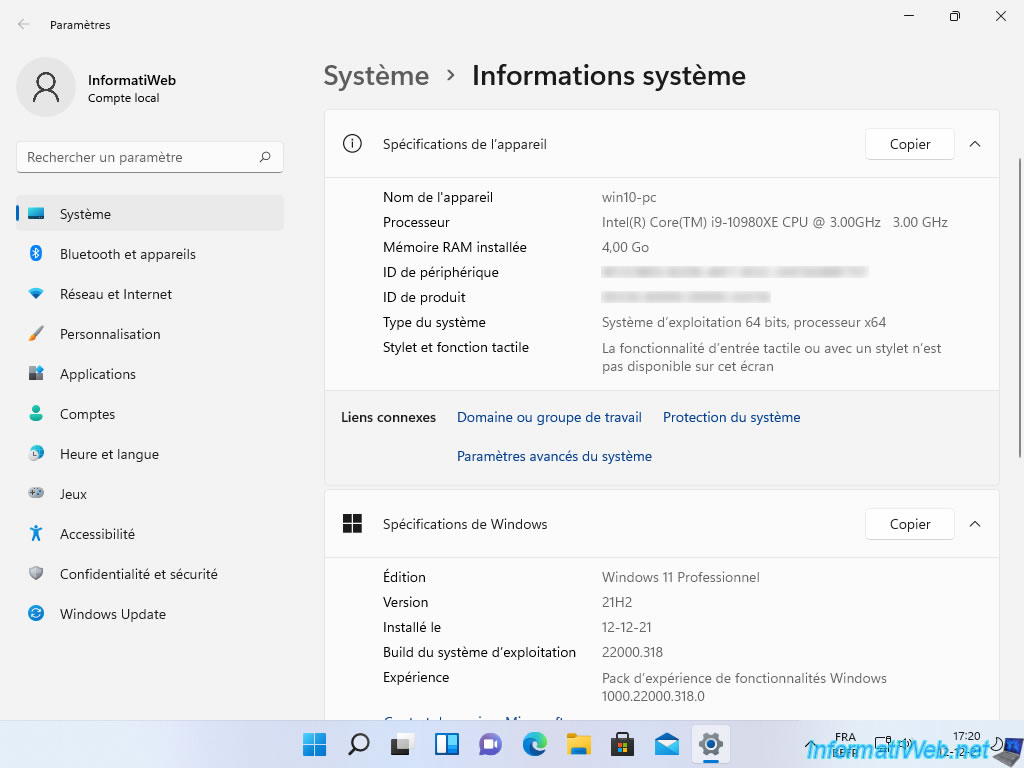
Task: Launch Microsoft Edge from the taskbar
Action: click(534, 744)
